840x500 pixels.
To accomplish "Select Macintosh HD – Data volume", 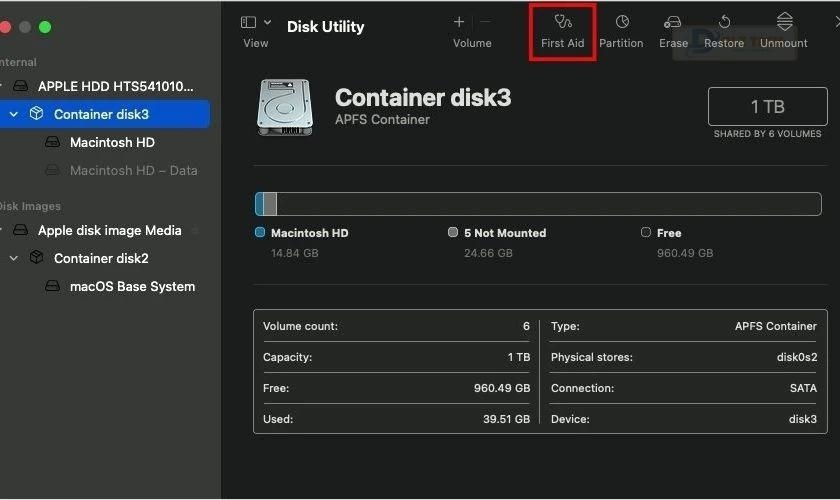I will 133,170.
